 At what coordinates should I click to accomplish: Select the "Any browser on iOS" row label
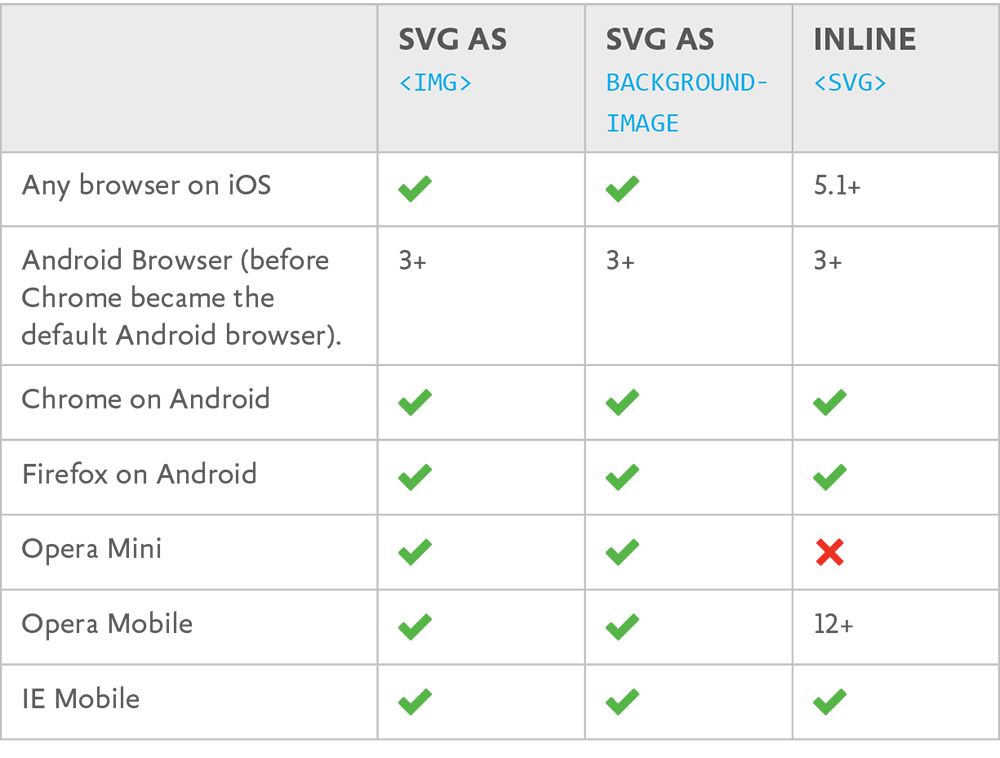tap(146, 185)
